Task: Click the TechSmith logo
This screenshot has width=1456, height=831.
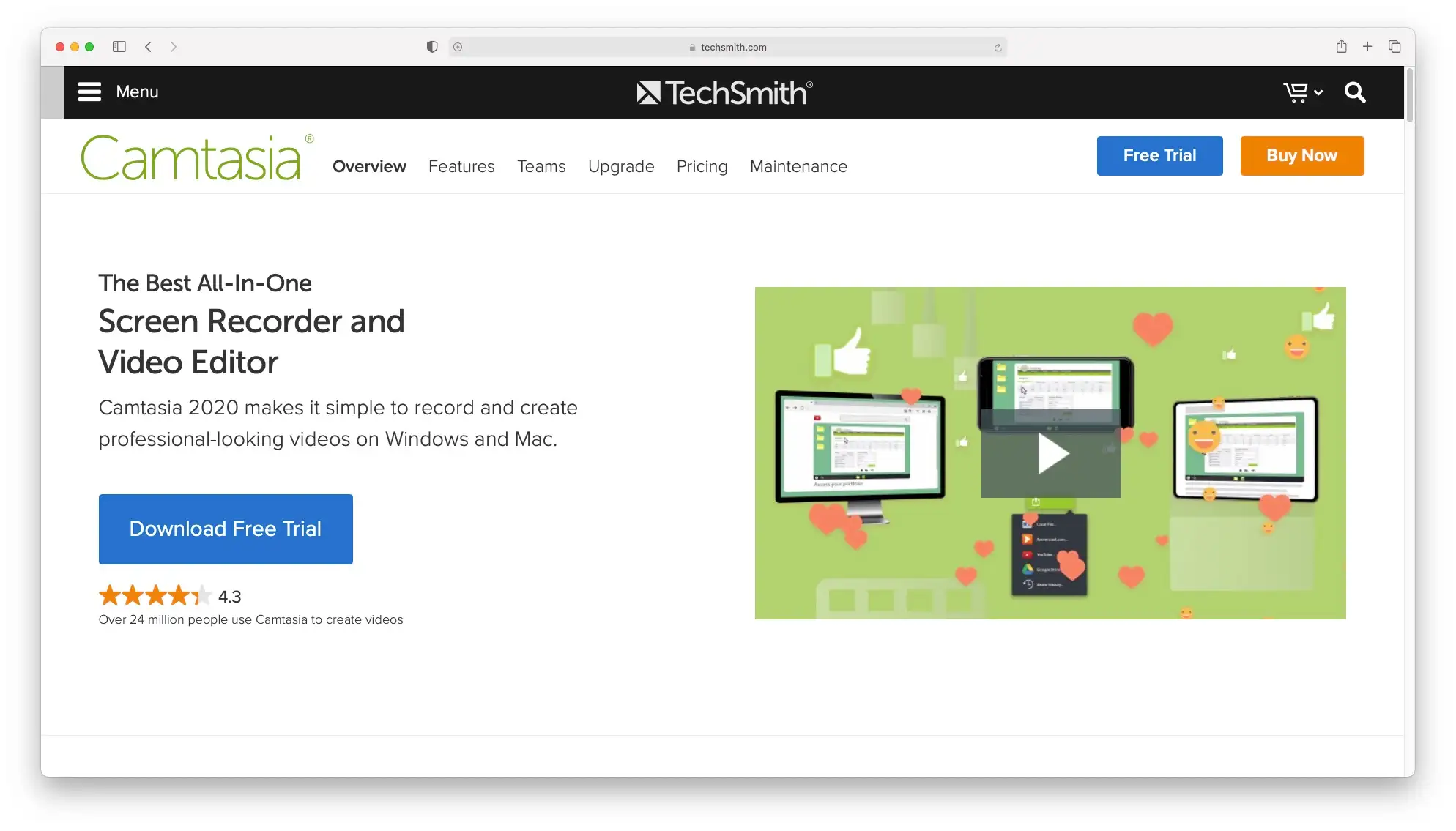Action: click(724, 93)
